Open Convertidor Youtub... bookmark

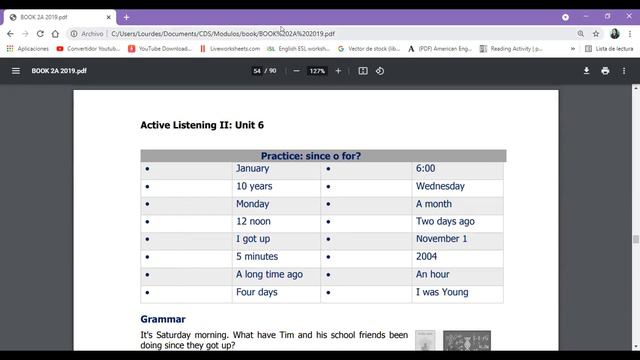88,49
